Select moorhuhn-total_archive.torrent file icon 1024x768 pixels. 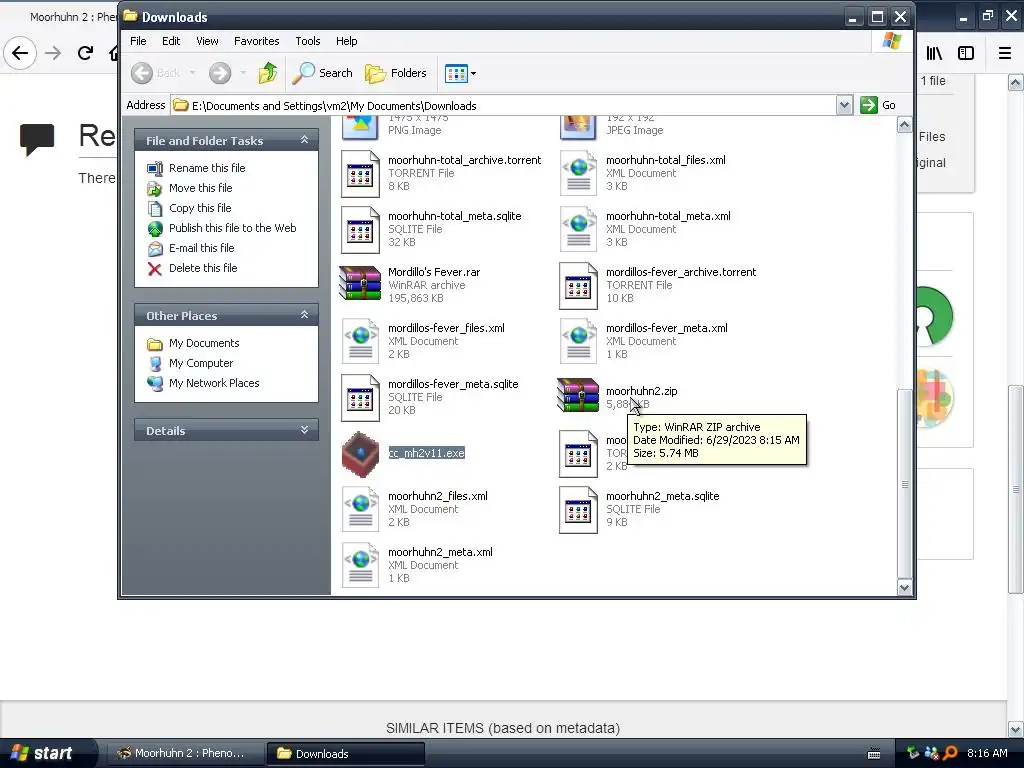360,174
